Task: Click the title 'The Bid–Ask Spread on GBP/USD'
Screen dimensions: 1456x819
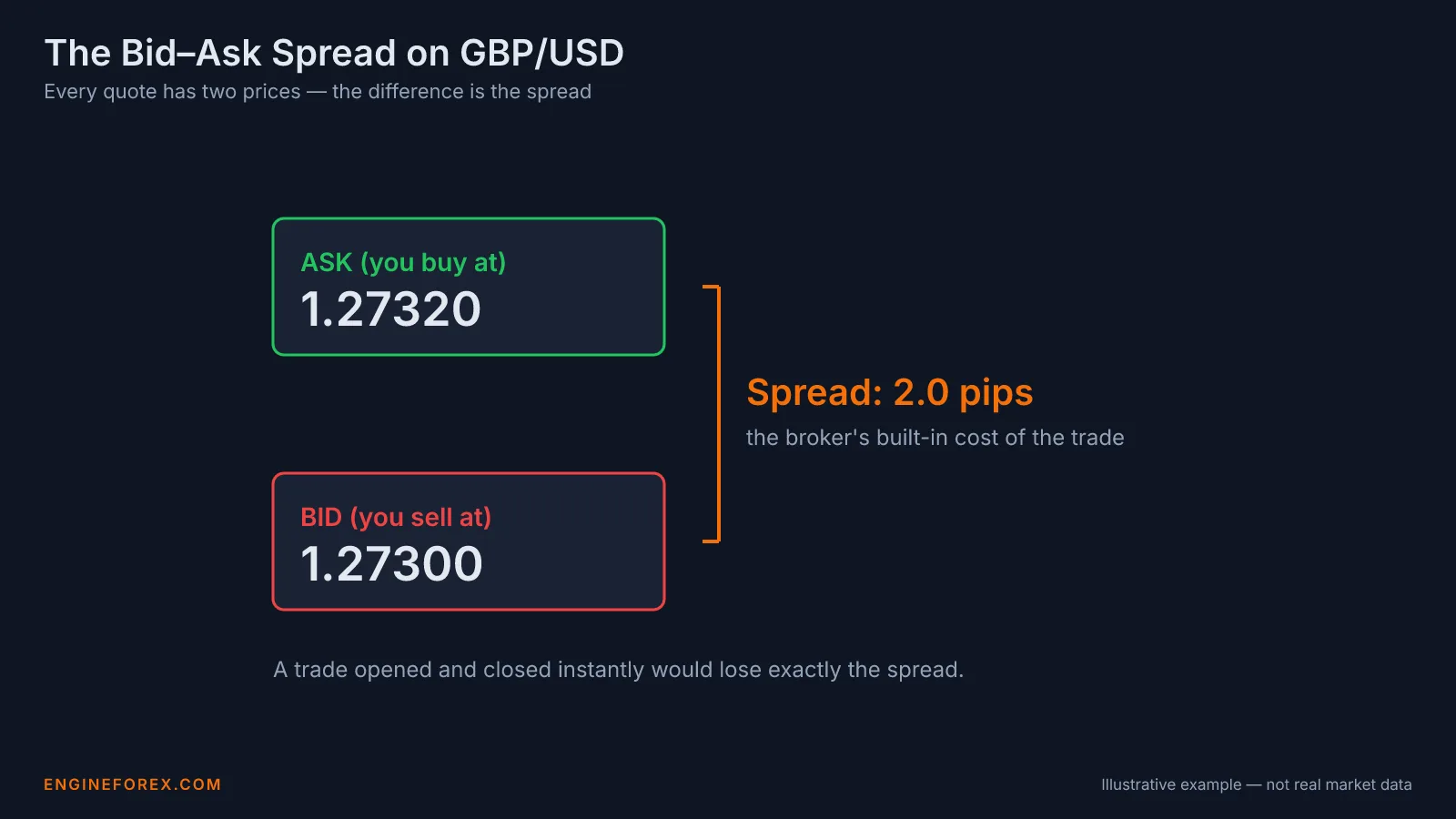Action: 334,53
